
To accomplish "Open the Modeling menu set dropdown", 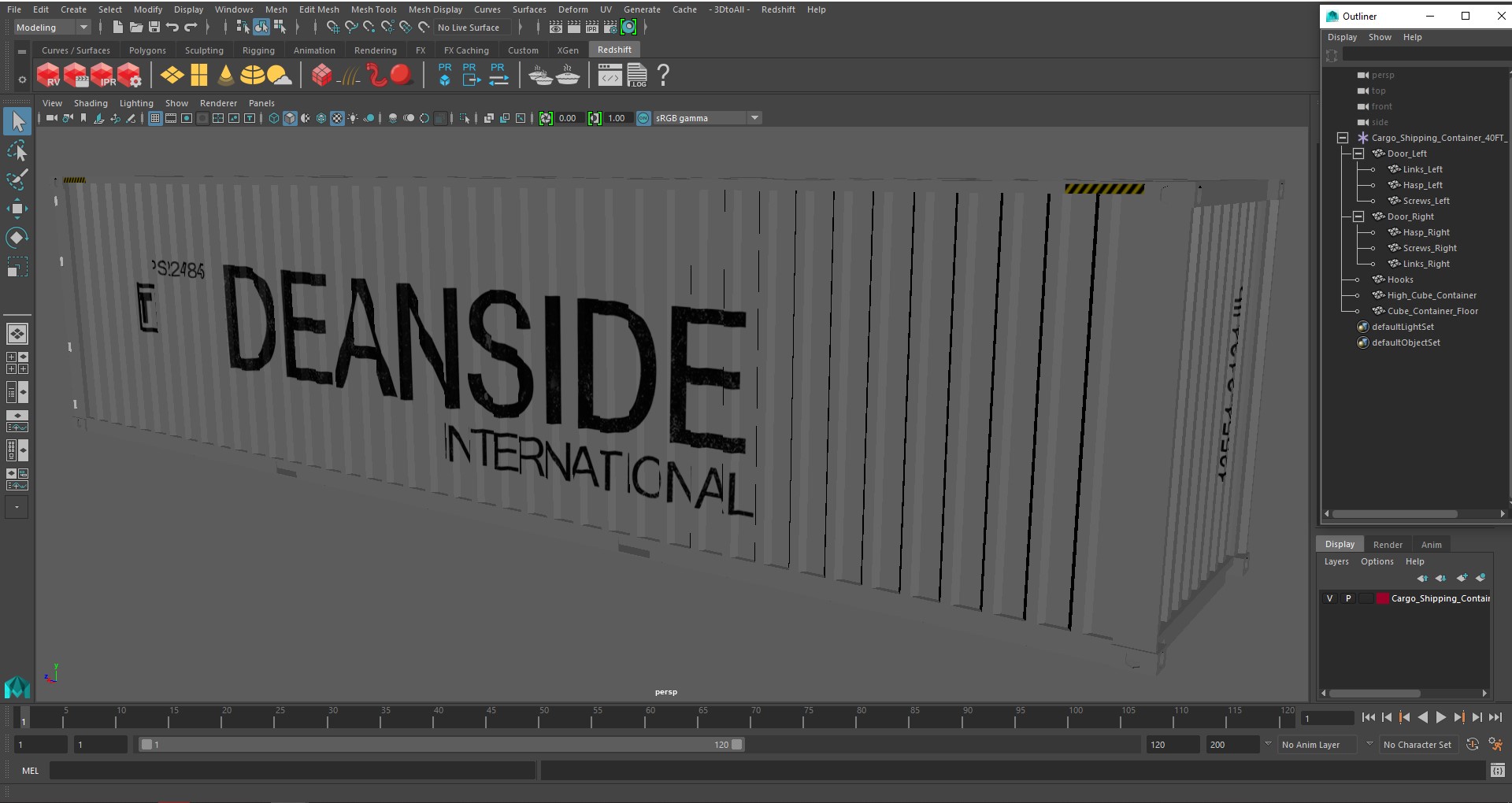I will (53, 28).
